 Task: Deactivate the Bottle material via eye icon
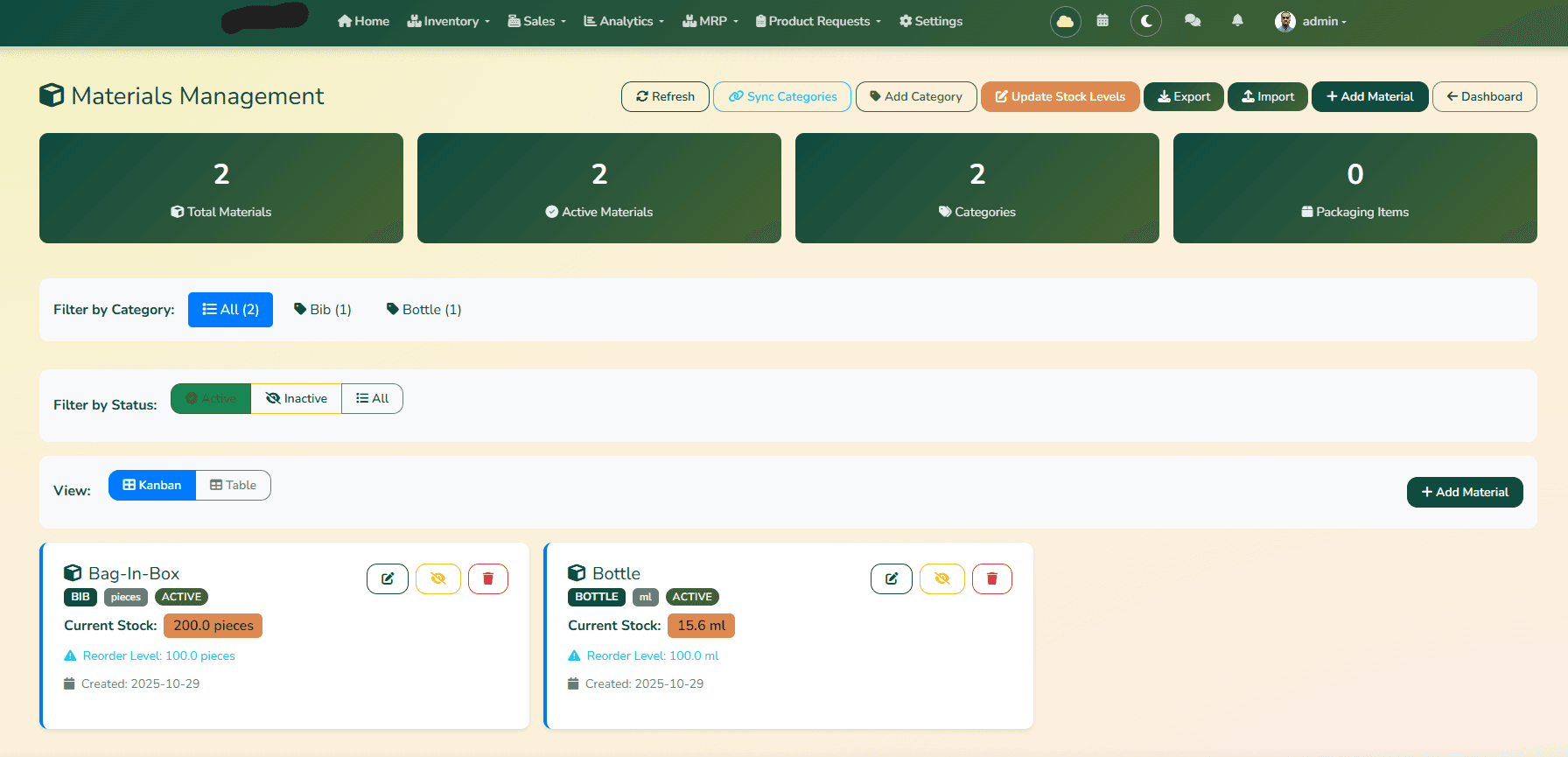point(942,578)
